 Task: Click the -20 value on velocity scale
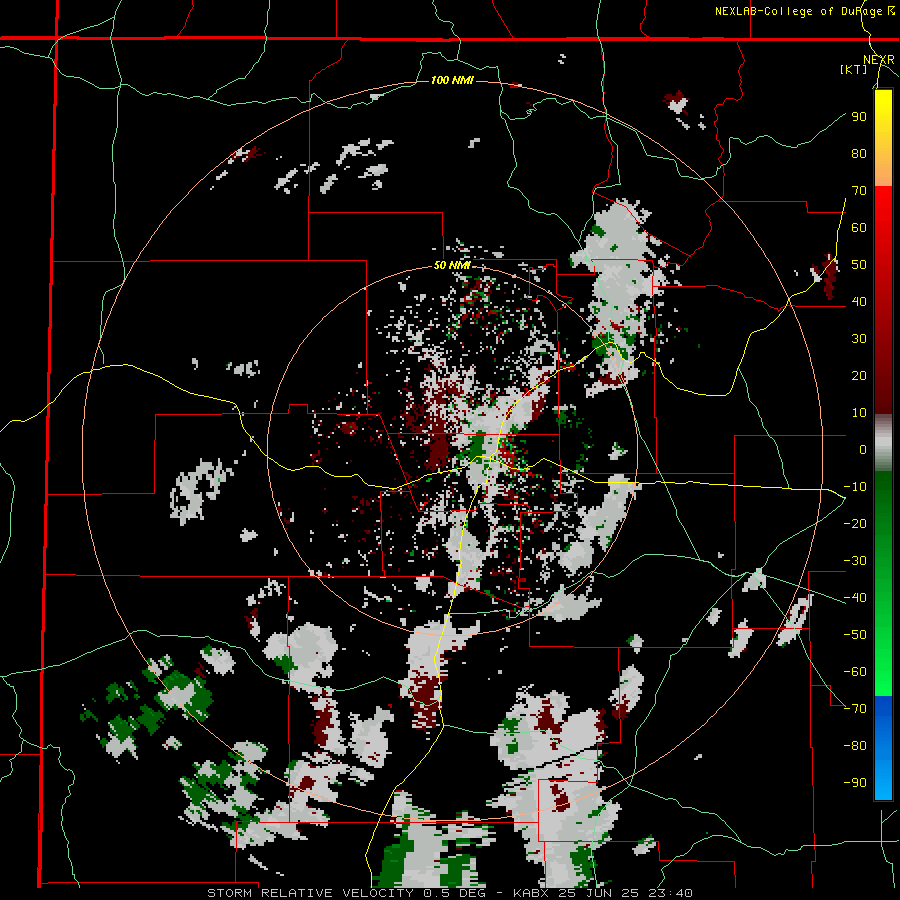[855, 523]
